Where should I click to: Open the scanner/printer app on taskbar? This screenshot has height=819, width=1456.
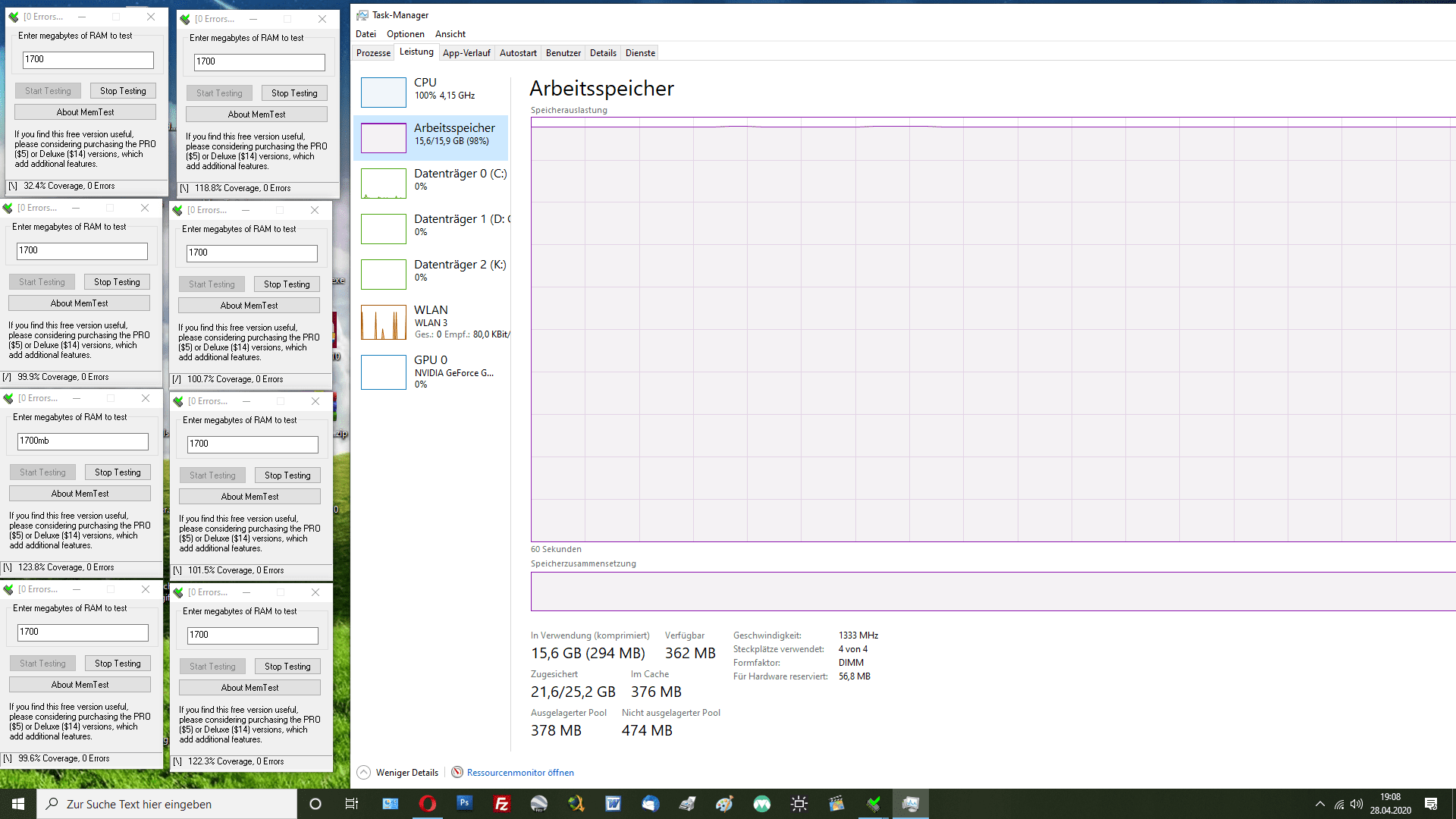point(688,804)
